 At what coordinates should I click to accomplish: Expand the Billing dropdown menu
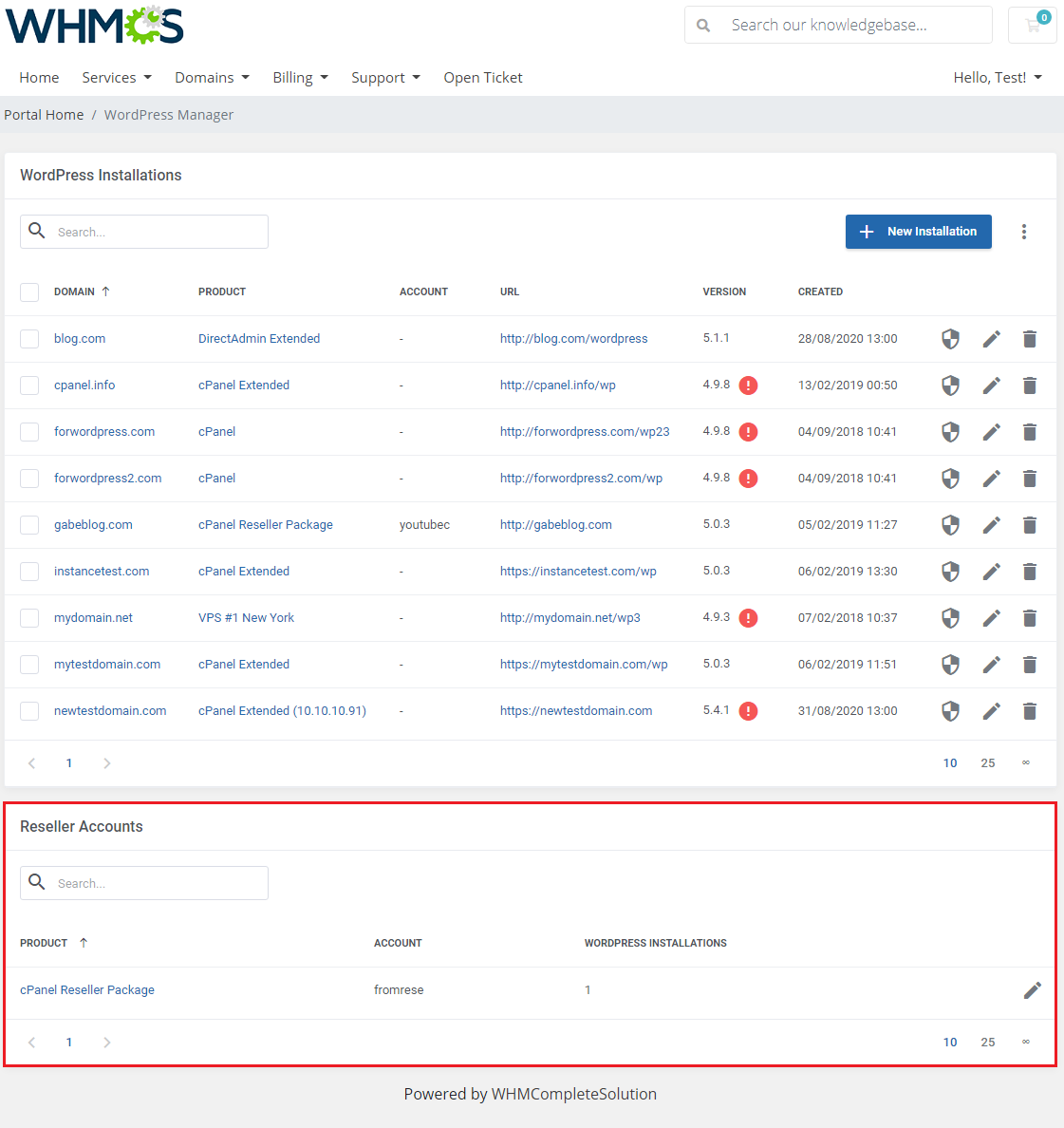(x=301, y=78)
